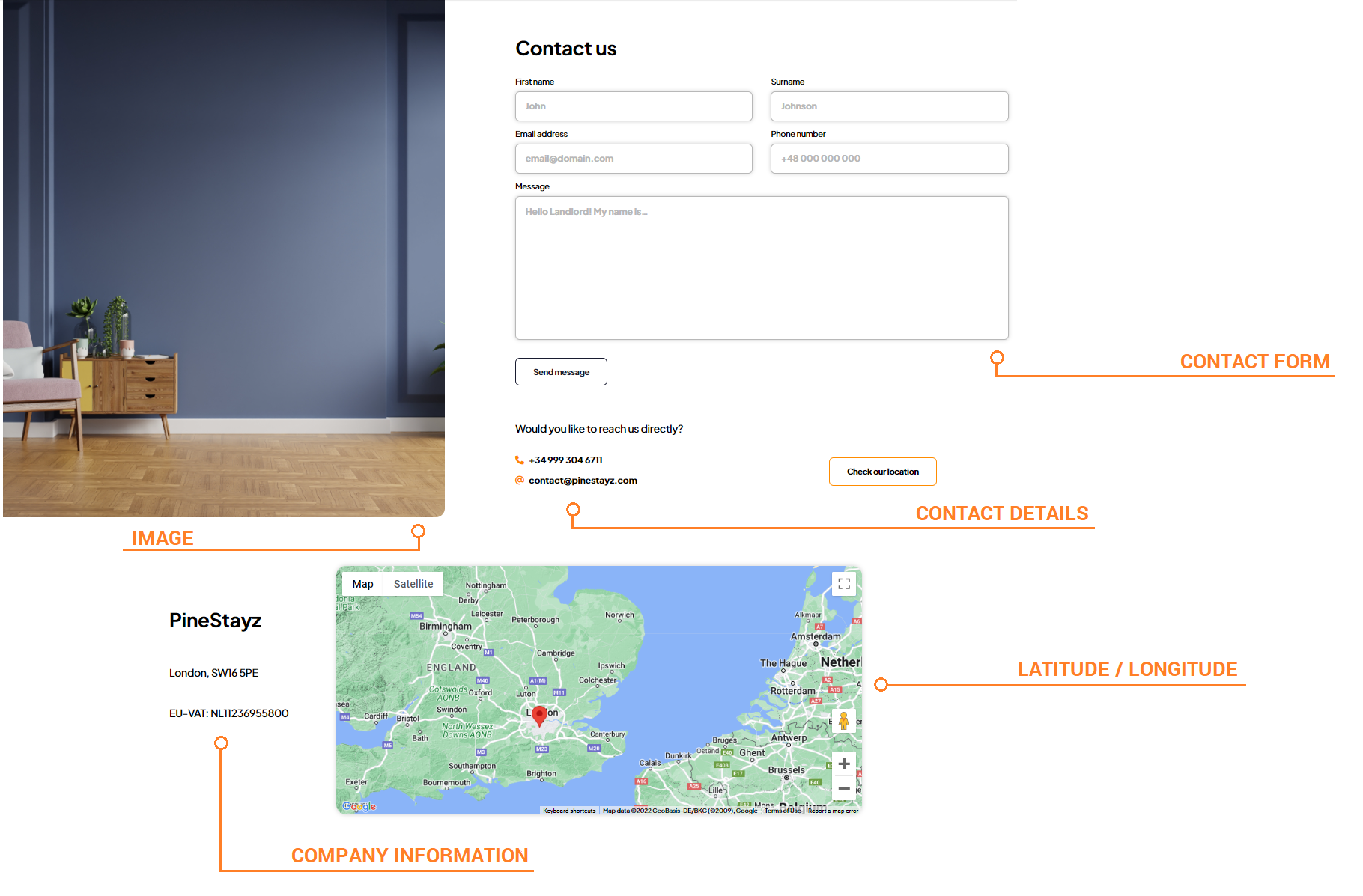The height and width of the screenshot is (896, 1363).
Task: Click the orange phone icon
Action: tap(520, 460)
